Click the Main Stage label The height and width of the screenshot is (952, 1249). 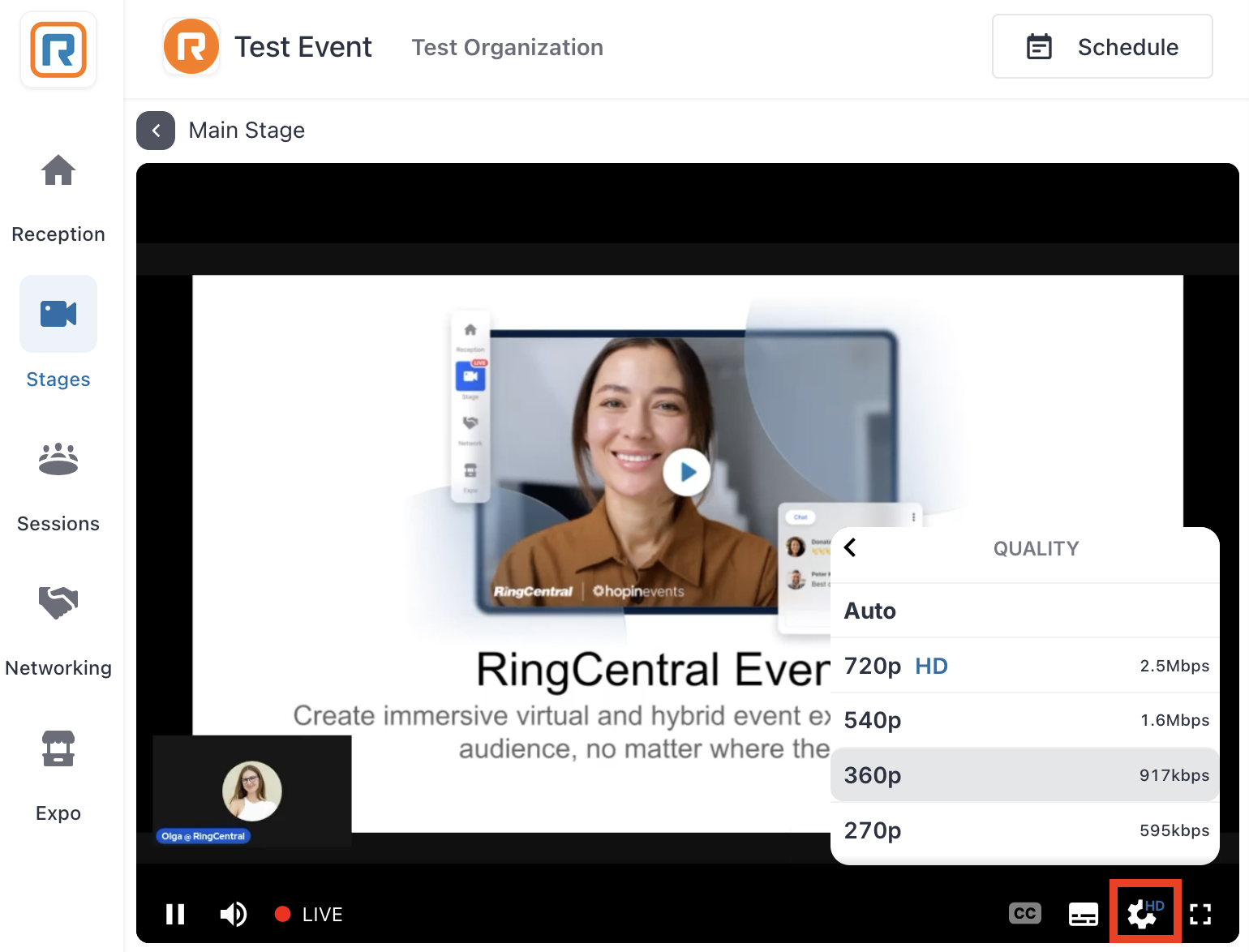(247, 131)
